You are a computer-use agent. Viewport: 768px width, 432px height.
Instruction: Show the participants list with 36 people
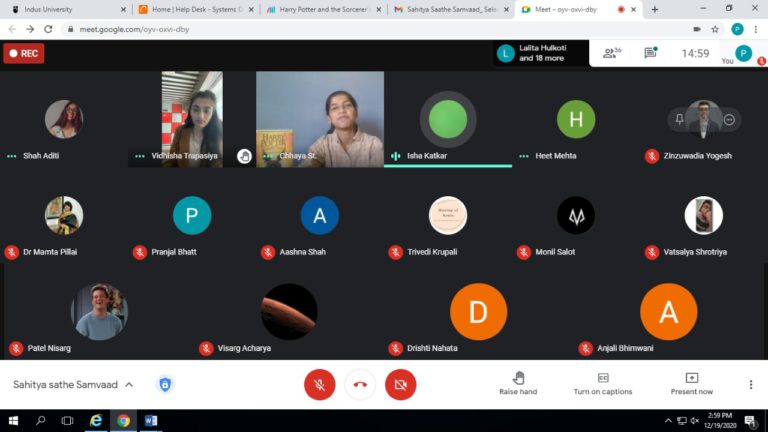click(611, 53)
